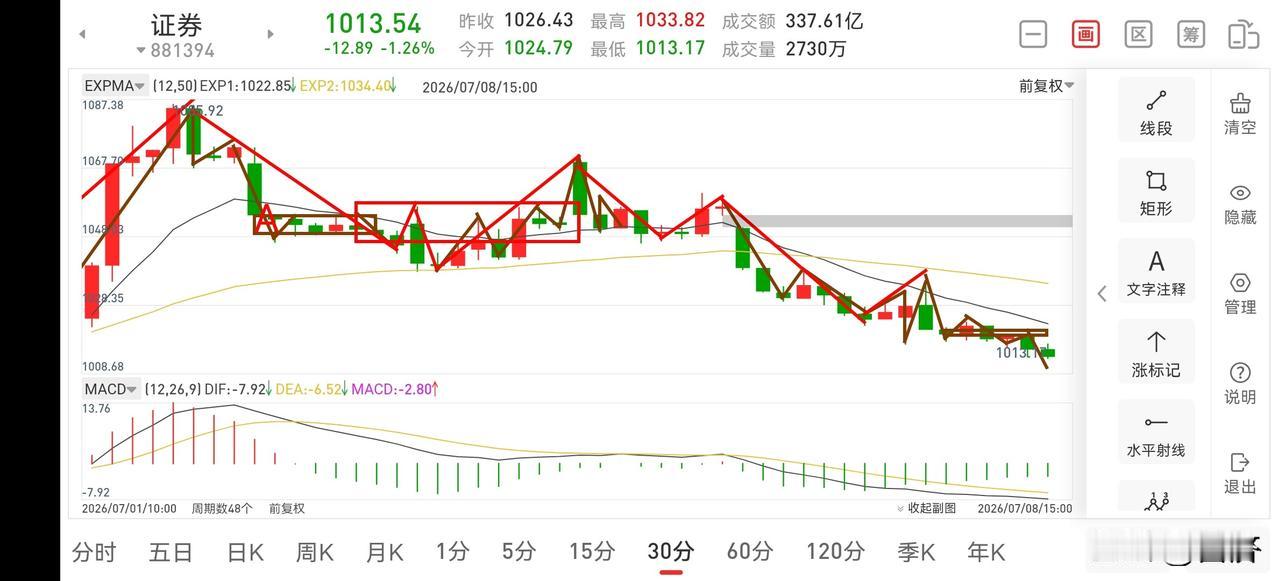Viewport: 1278px width, 581px height.
Task: Click the current price 1013.54
Action: 373,23
